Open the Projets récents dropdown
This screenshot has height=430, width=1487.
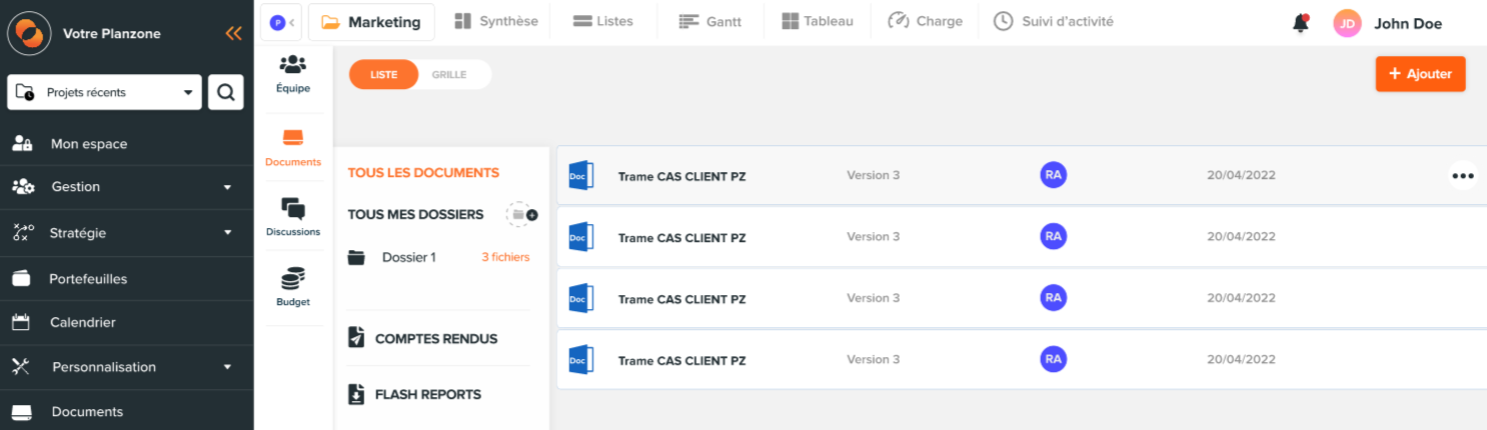105,92
